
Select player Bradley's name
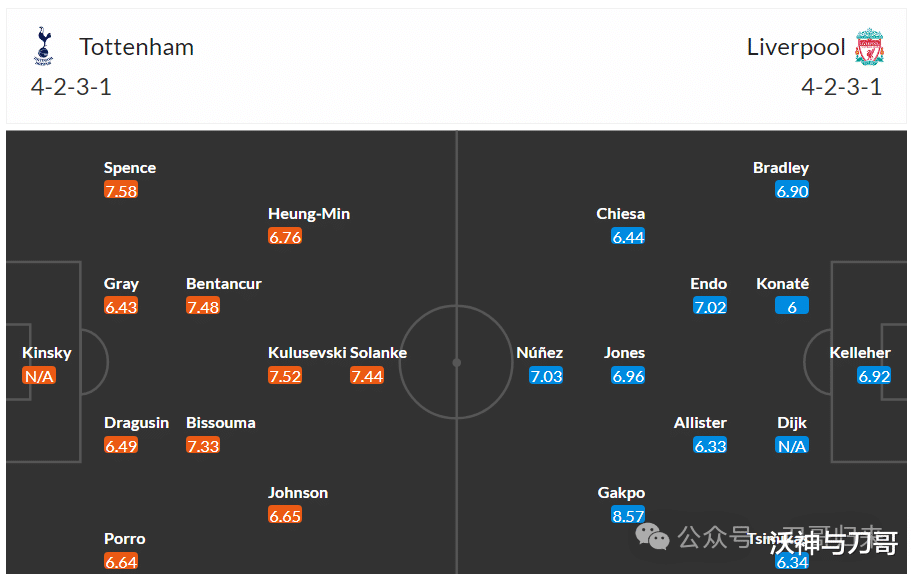[x=781, y=168]
